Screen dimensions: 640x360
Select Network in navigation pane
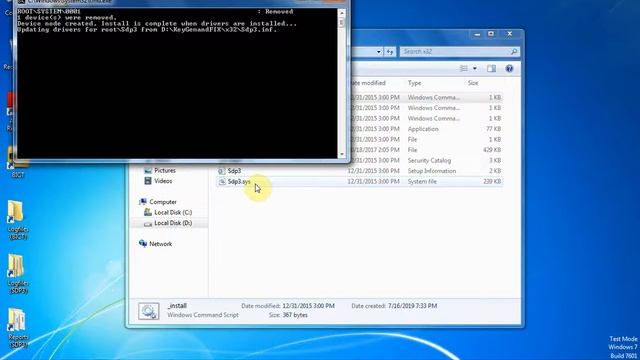pyautogui.click(x=160, y=244)
